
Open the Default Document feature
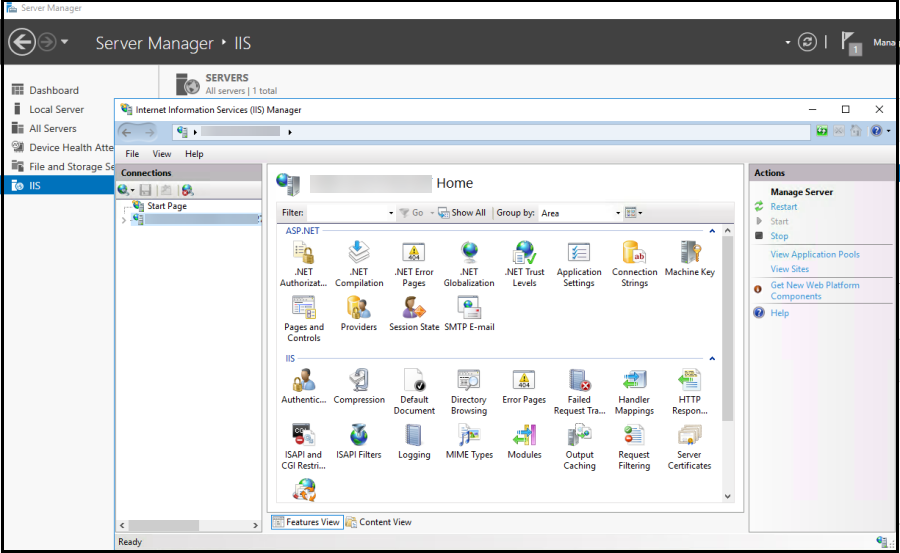click(x=414, y=390)
